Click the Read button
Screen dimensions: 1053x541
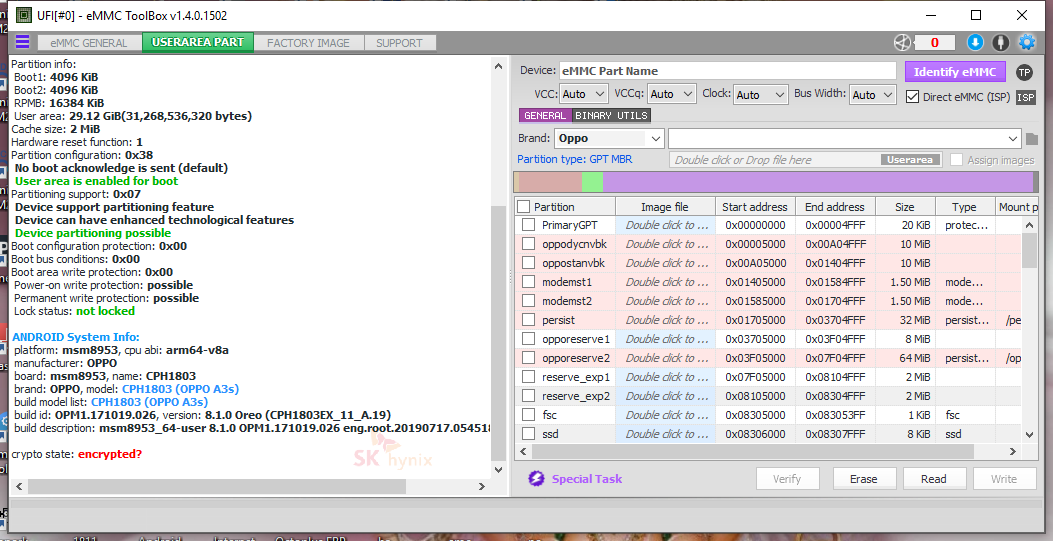(933, 479)
